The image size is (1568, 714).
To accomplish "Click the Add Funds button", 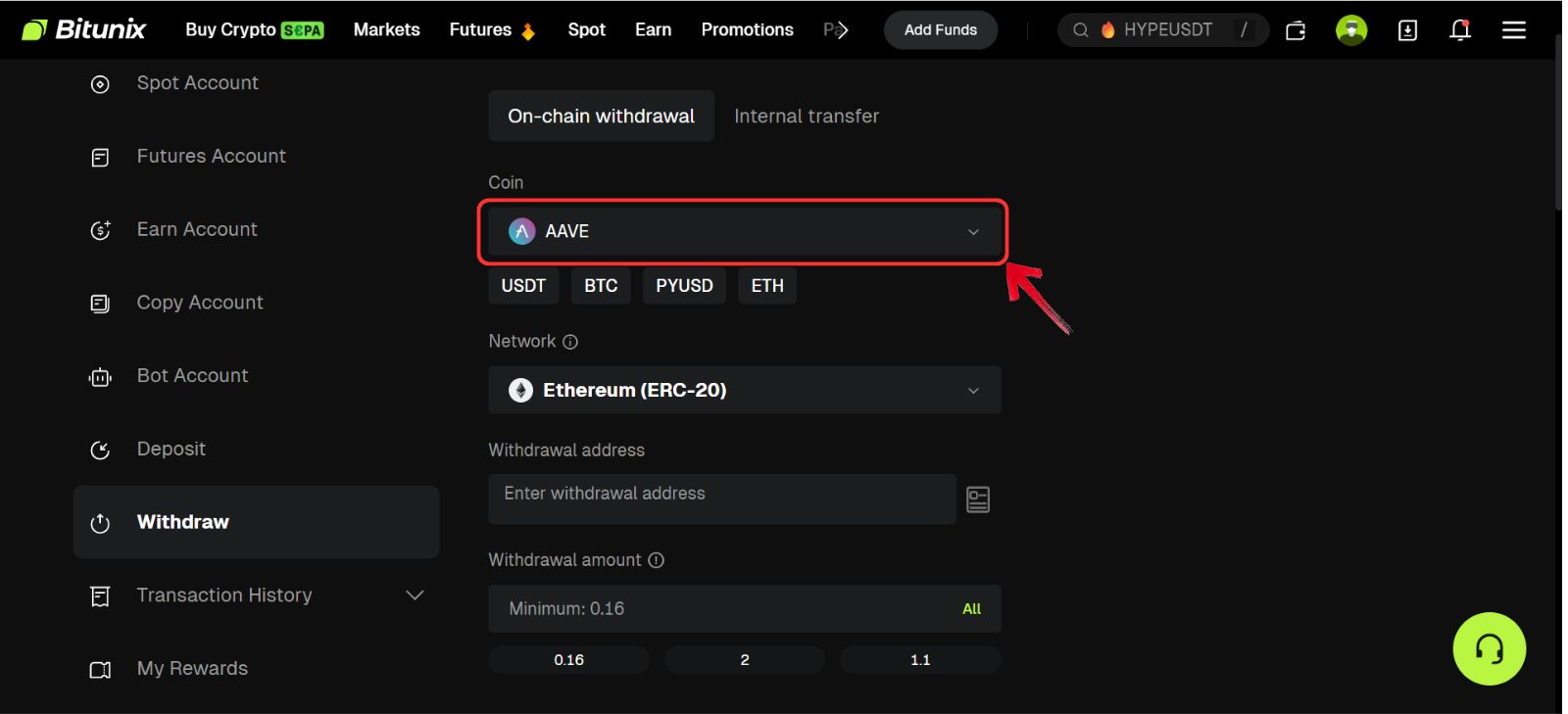I will tap(940, 30).
